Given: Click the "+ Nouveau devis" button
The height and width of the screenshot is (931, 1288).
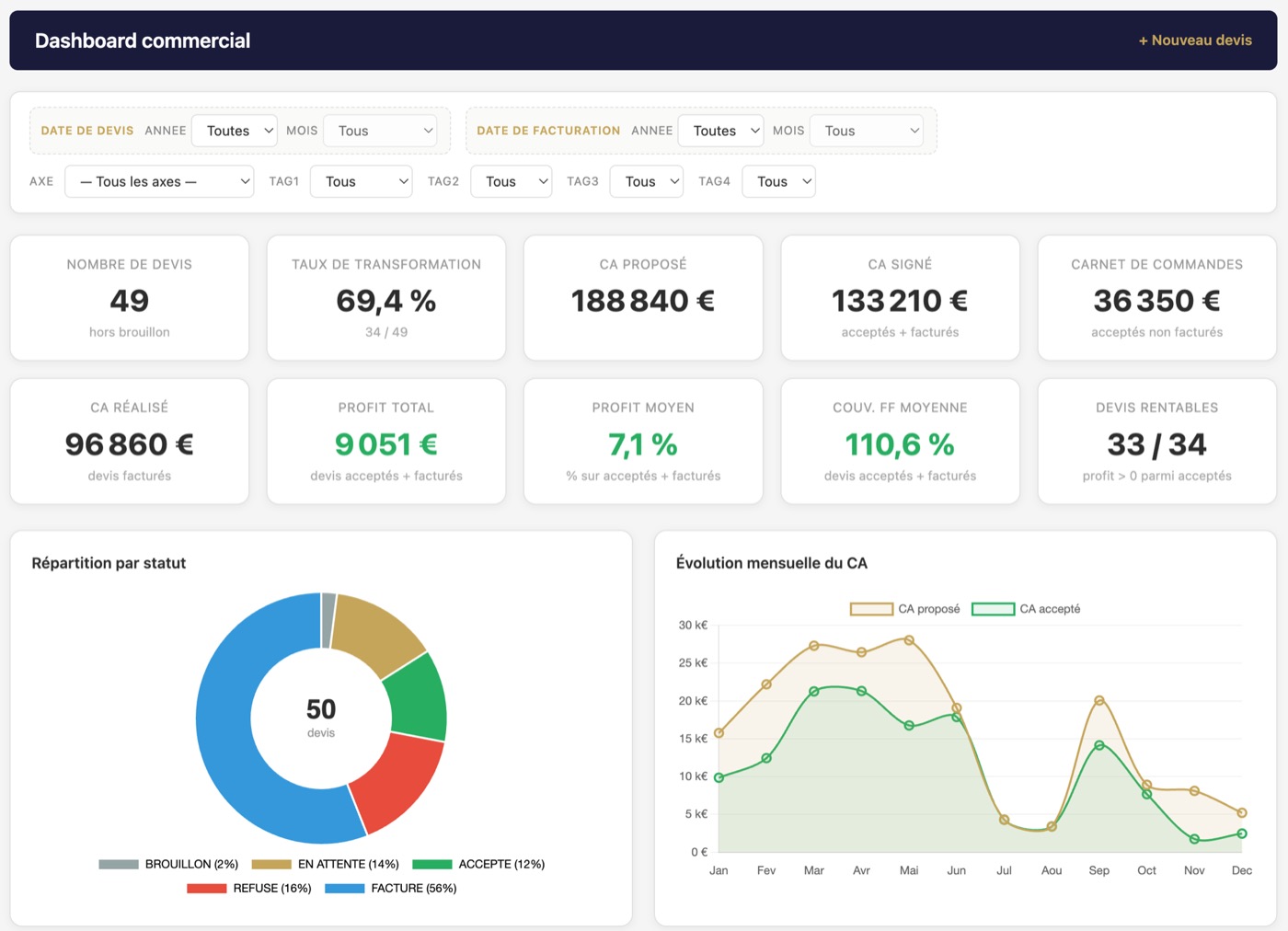Looking at the screenshot, I should coord(1195,40).
